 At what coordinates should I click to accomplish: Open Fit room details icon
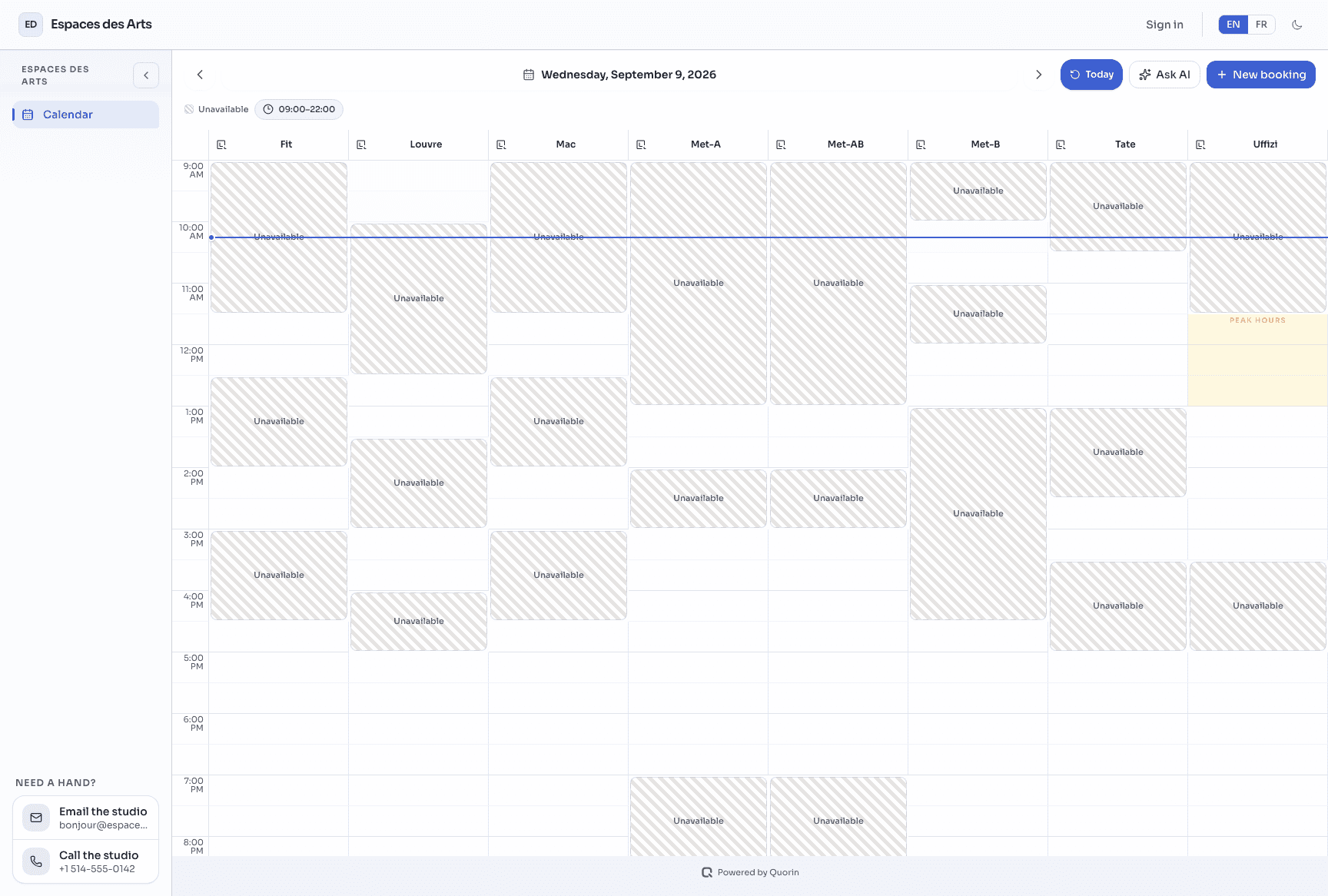pyautogui.click(x=221, y=144)
